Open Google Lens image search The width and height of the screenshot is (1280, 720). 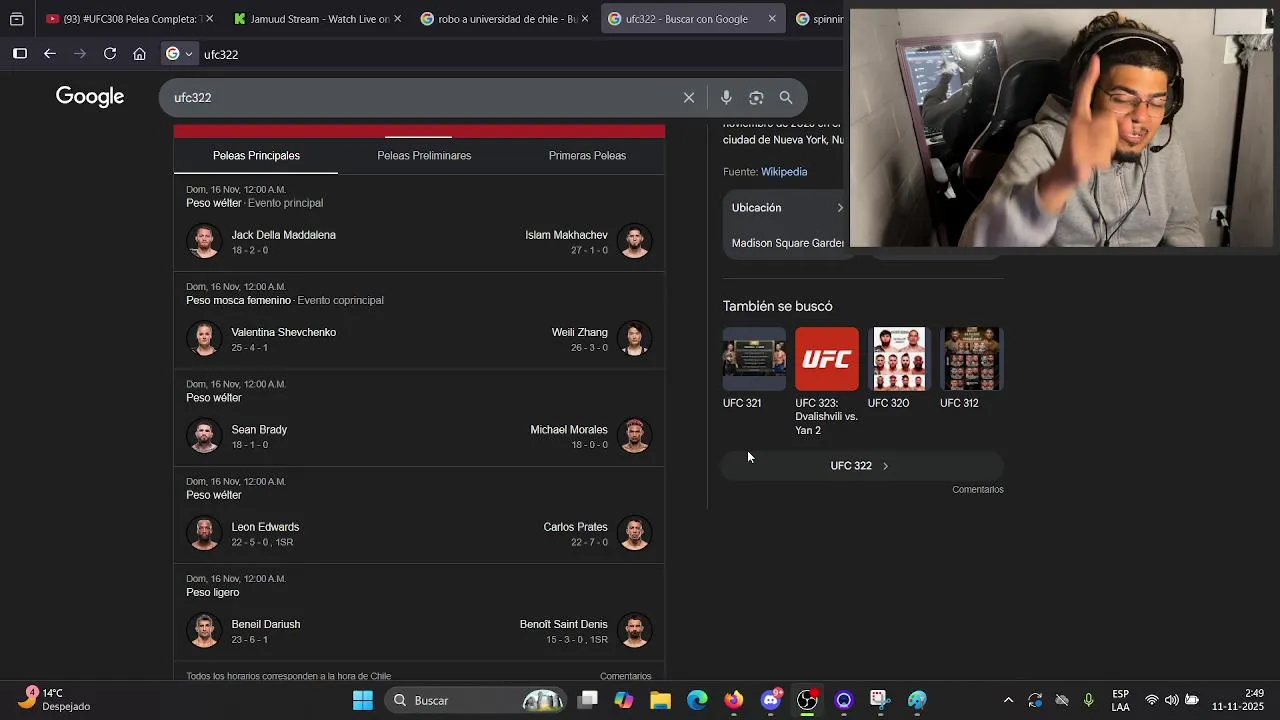click(x=756, y=97)
